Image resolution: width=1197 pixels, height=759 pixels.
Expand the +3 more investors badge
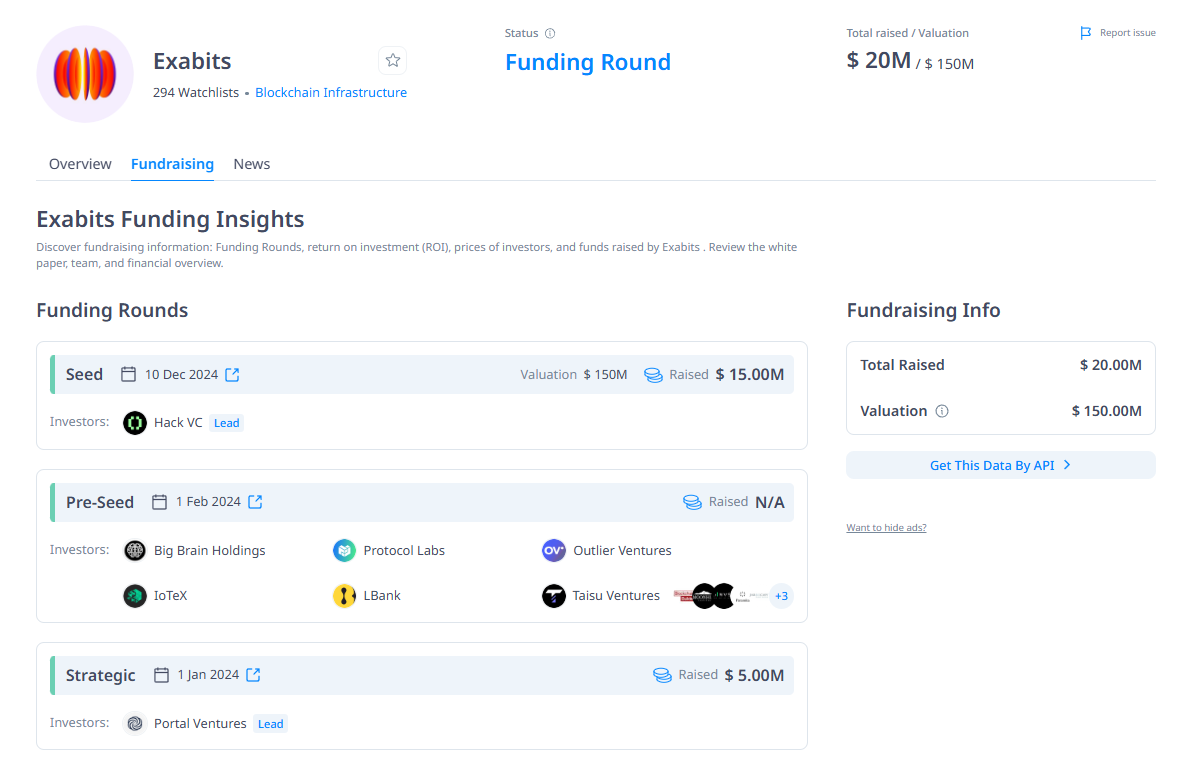click(781, 596)
